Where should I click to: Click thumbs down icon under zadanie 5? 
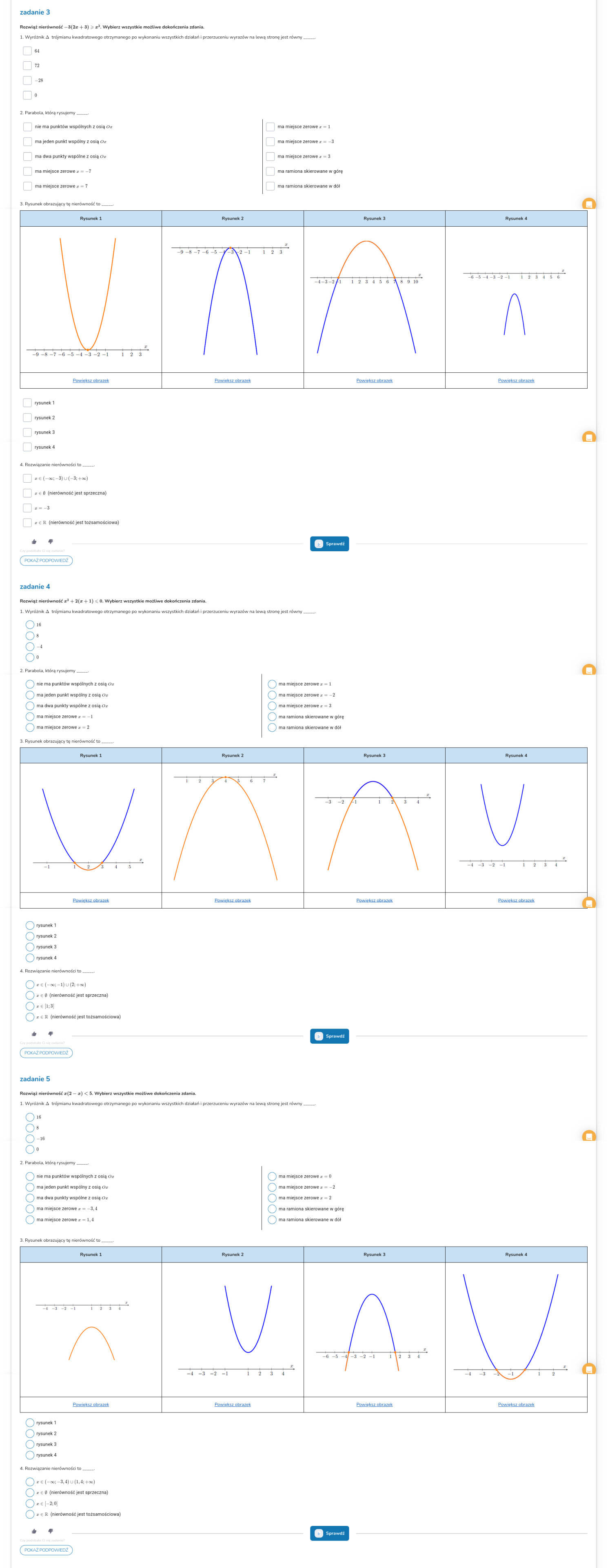coord(51,1530)
